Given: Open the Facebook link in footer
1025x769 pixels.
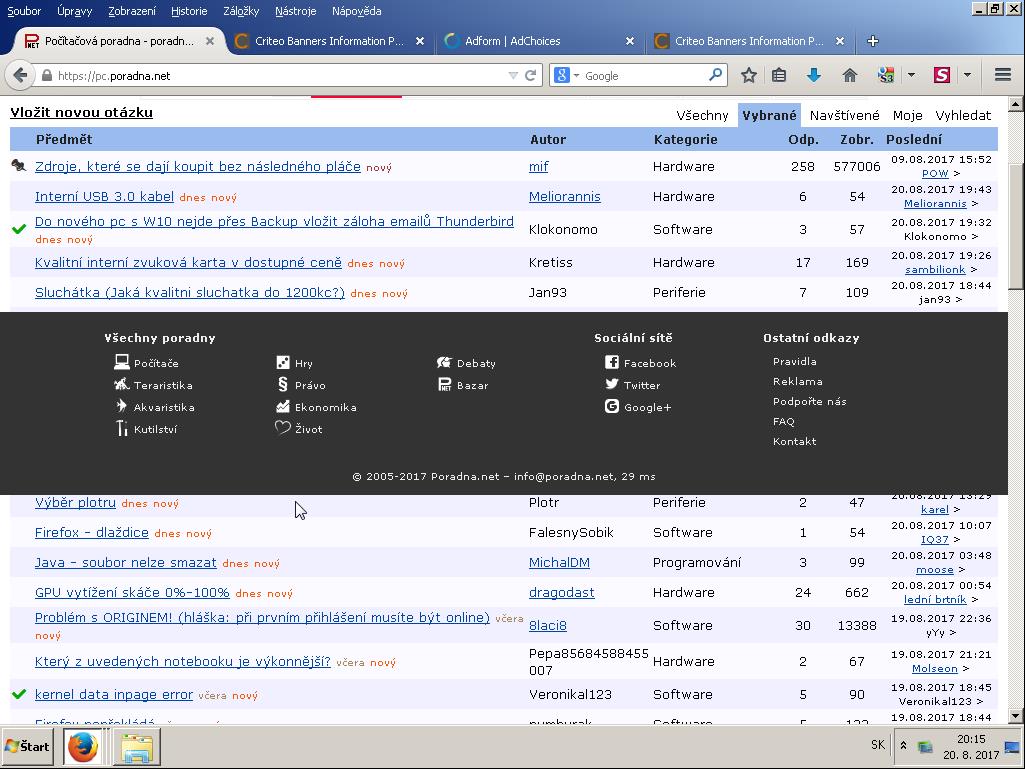Looking at the screenshot, I should tap(649, 363).
